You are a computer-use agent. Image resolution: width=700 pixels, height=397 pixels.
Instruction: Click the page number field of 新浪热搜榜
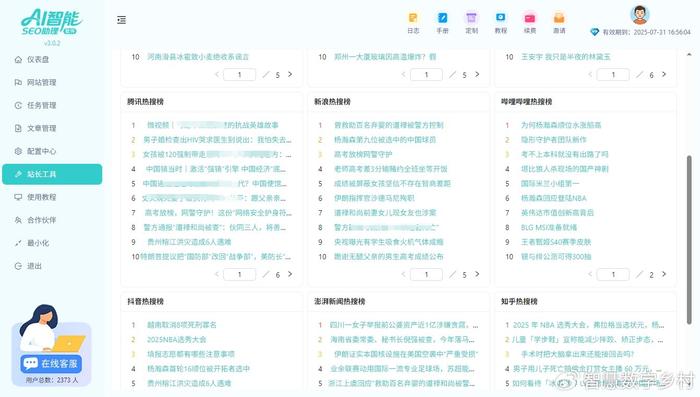click(426, 274)
